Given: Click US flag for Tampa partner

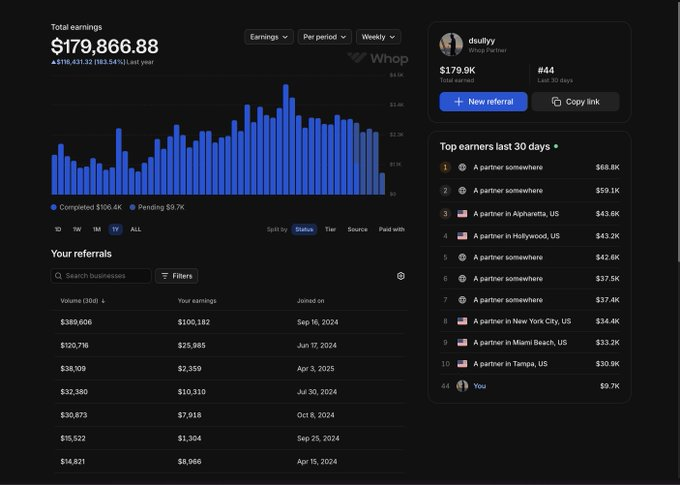Looking at the screenshot, I should pyautogui.click(x=462, y=364).
